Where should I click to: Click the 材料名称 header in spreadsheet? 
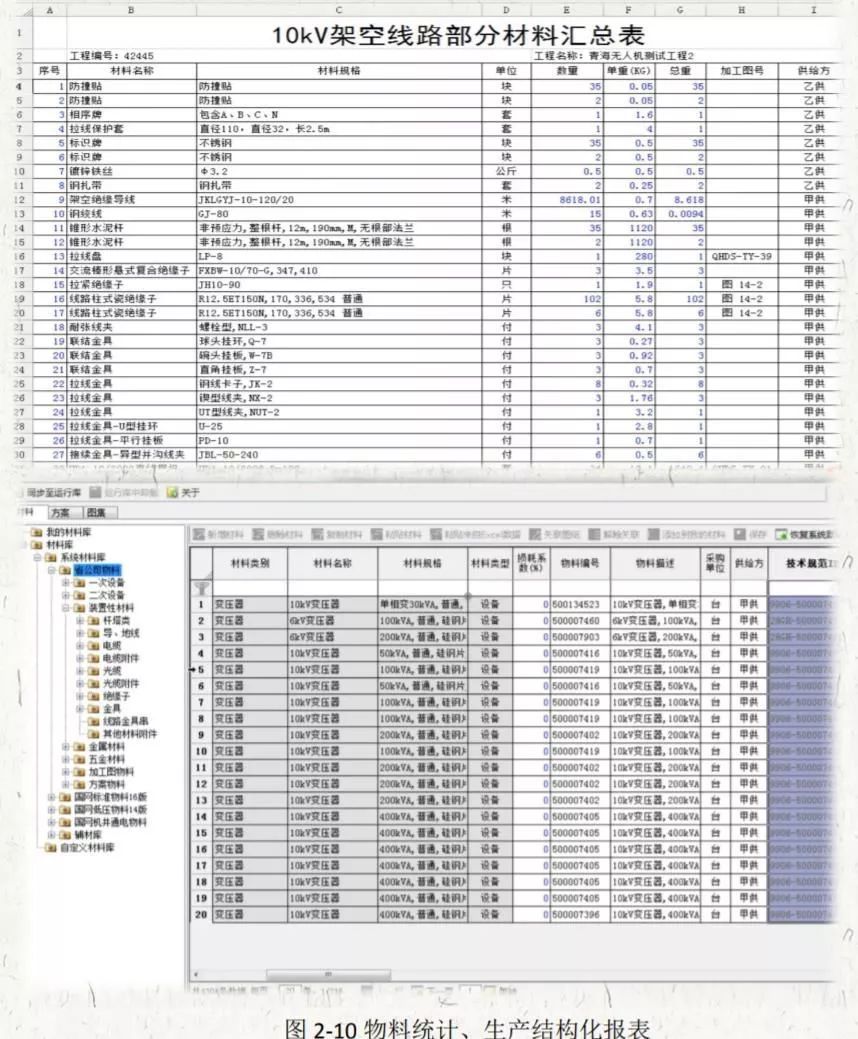tap(131, 71)
